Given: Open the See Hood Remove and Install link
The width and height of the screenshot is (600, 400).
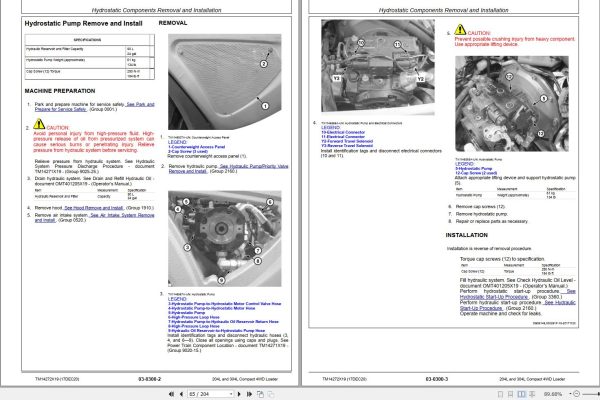Looking at the screenshot, I should 94,208.
